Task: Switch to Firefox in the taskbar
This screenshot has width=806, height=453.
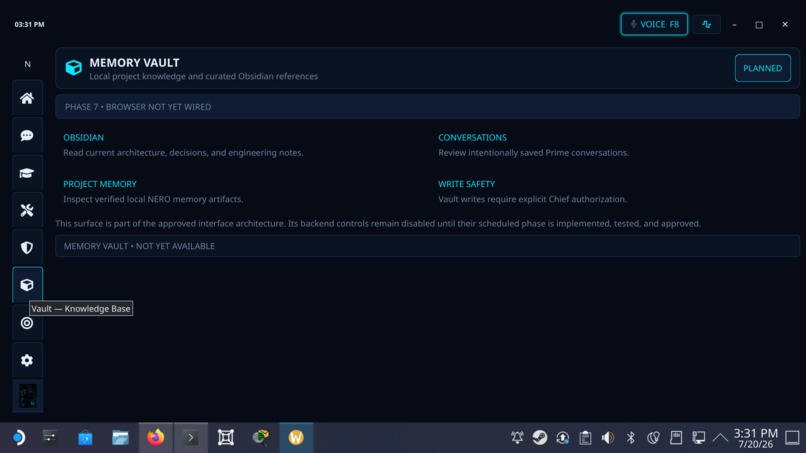Action: tap(156, 438)
